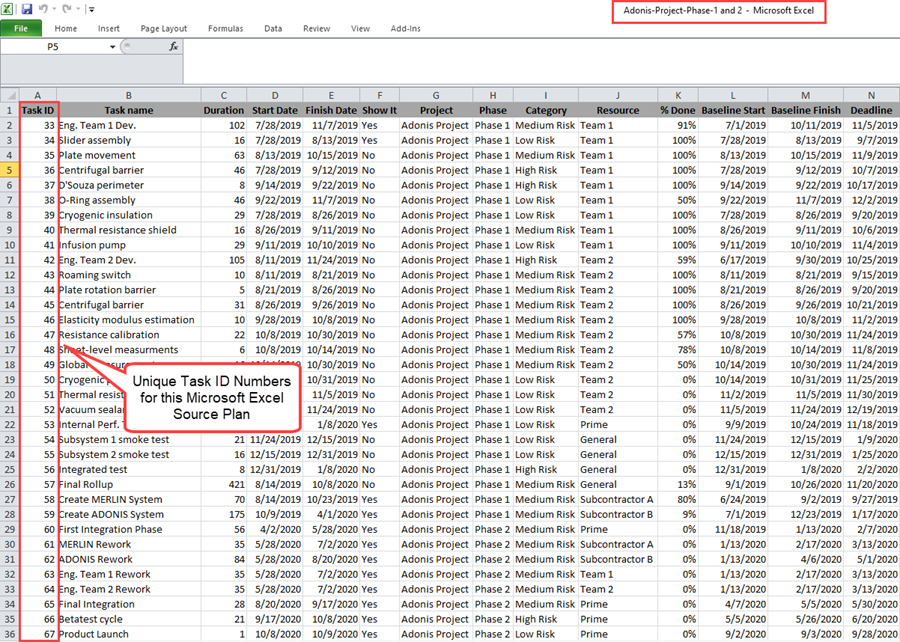The image size is (900, 642).
Task: Click the Undo icon
Action: [44, 9]
